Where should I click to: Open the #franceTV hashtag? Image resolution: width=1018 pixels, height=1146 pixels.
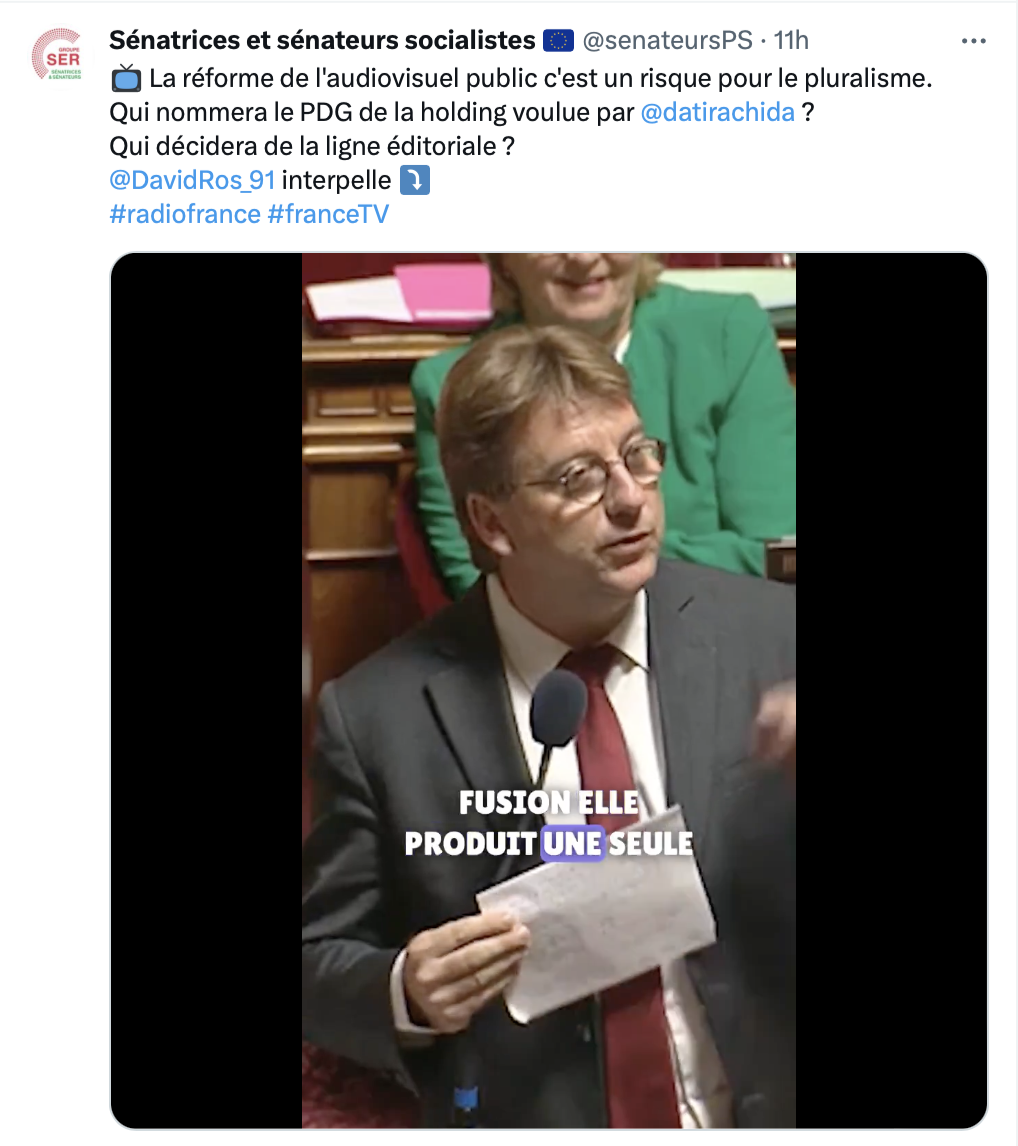tap(328, 214)
